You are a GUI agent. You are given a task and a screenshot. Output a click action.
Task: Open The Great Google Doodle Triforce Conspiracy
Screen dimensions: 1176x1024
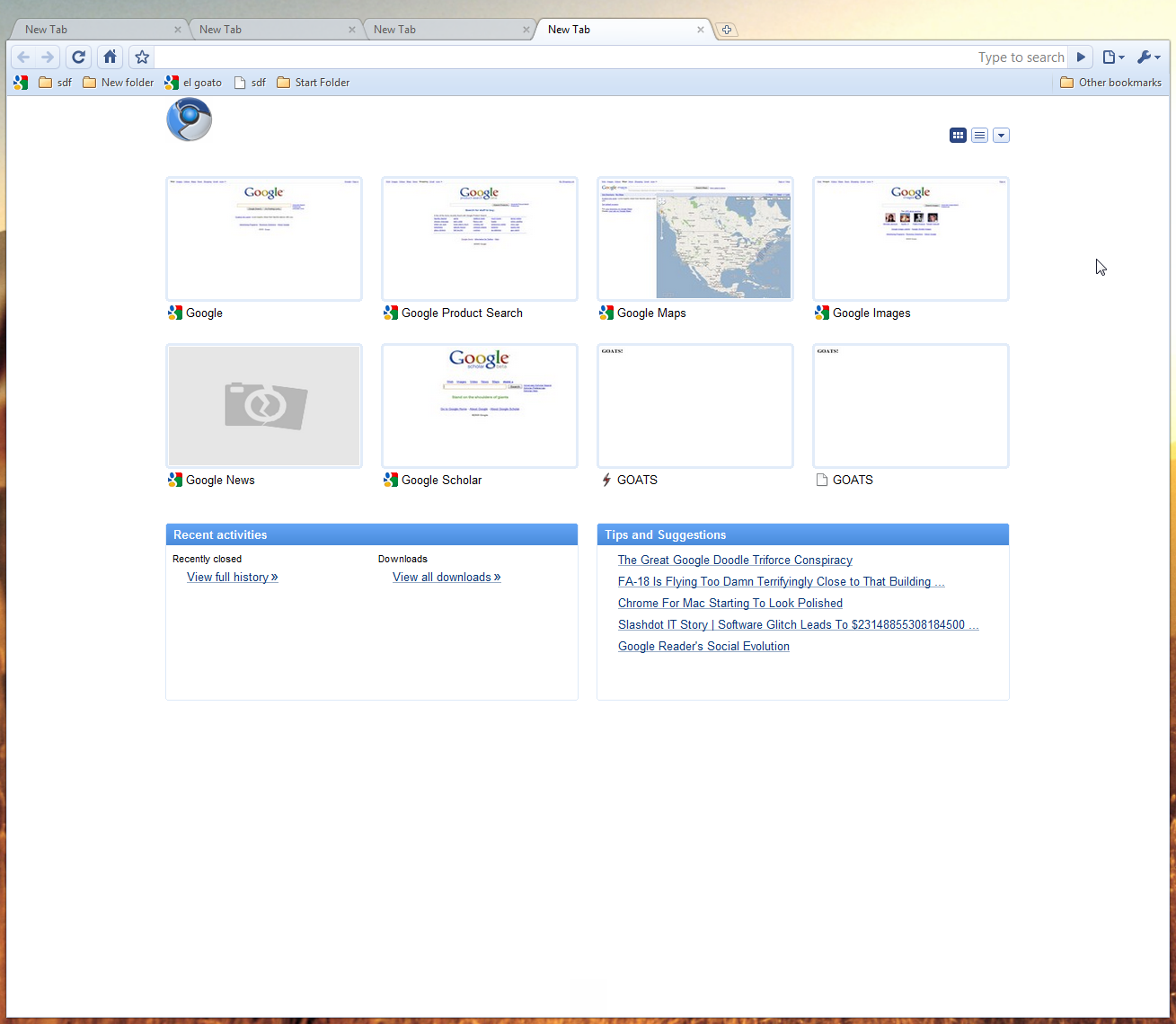tap(735, 561)
